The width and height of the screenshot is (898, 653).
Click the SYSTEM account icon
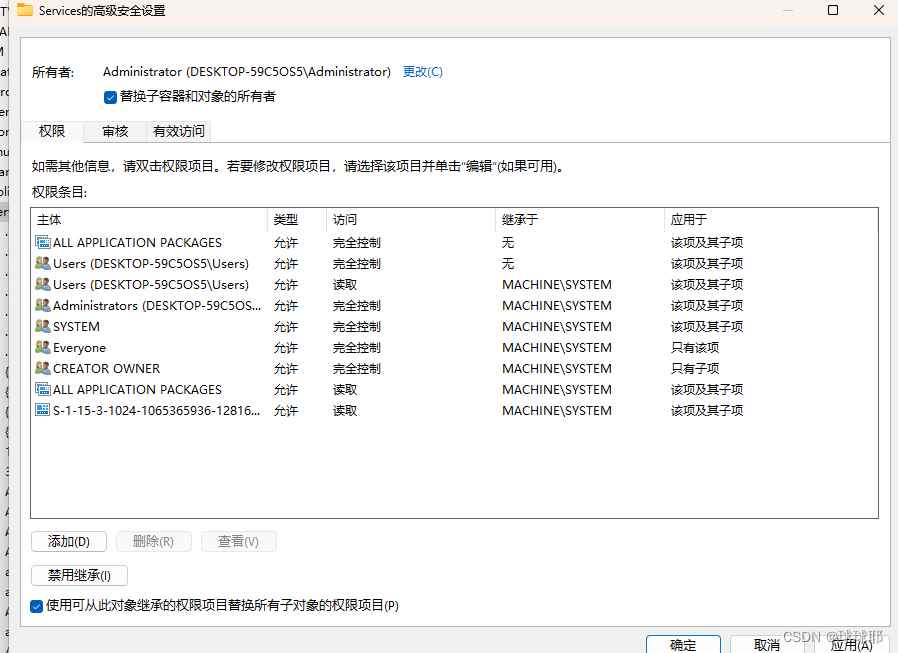43,326
